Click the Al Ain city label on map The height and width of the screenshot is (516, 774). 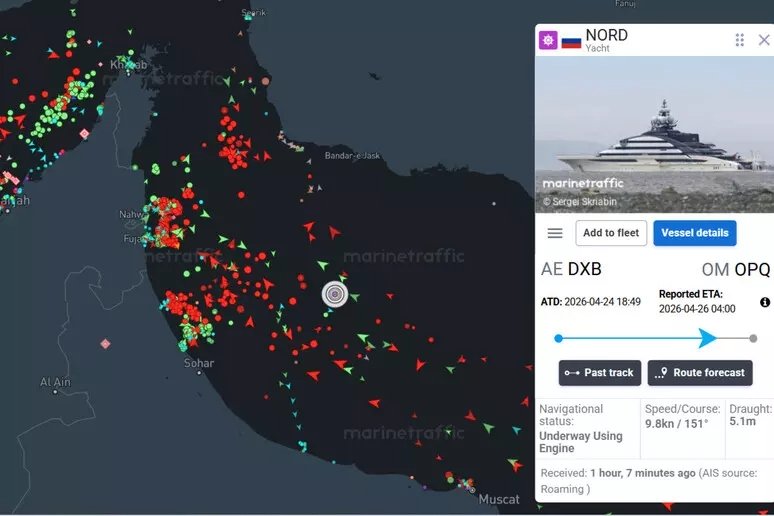click(x=55, y=382)
